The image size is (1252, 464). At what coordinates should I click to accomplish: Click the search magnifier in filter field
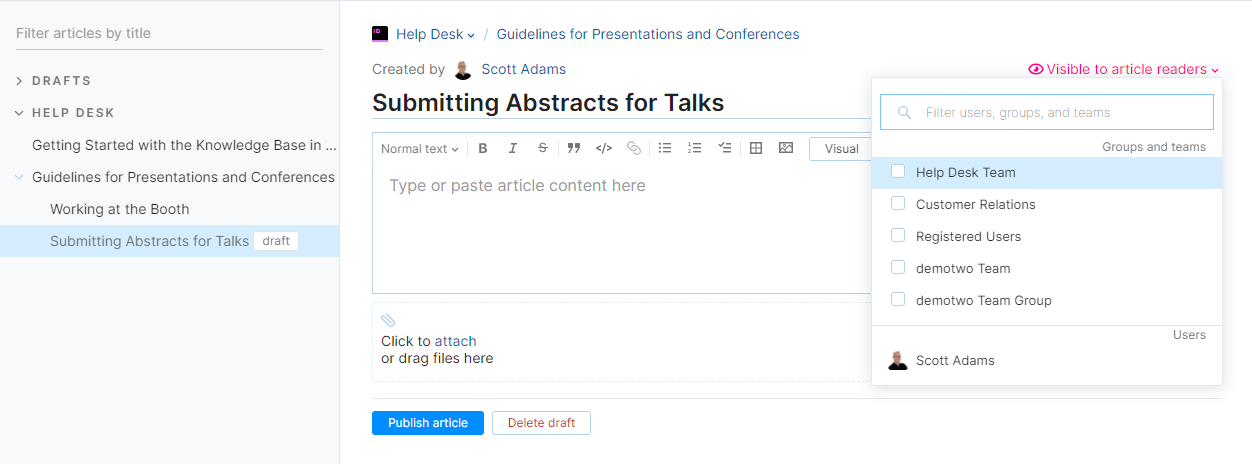(x=904, y=113)
